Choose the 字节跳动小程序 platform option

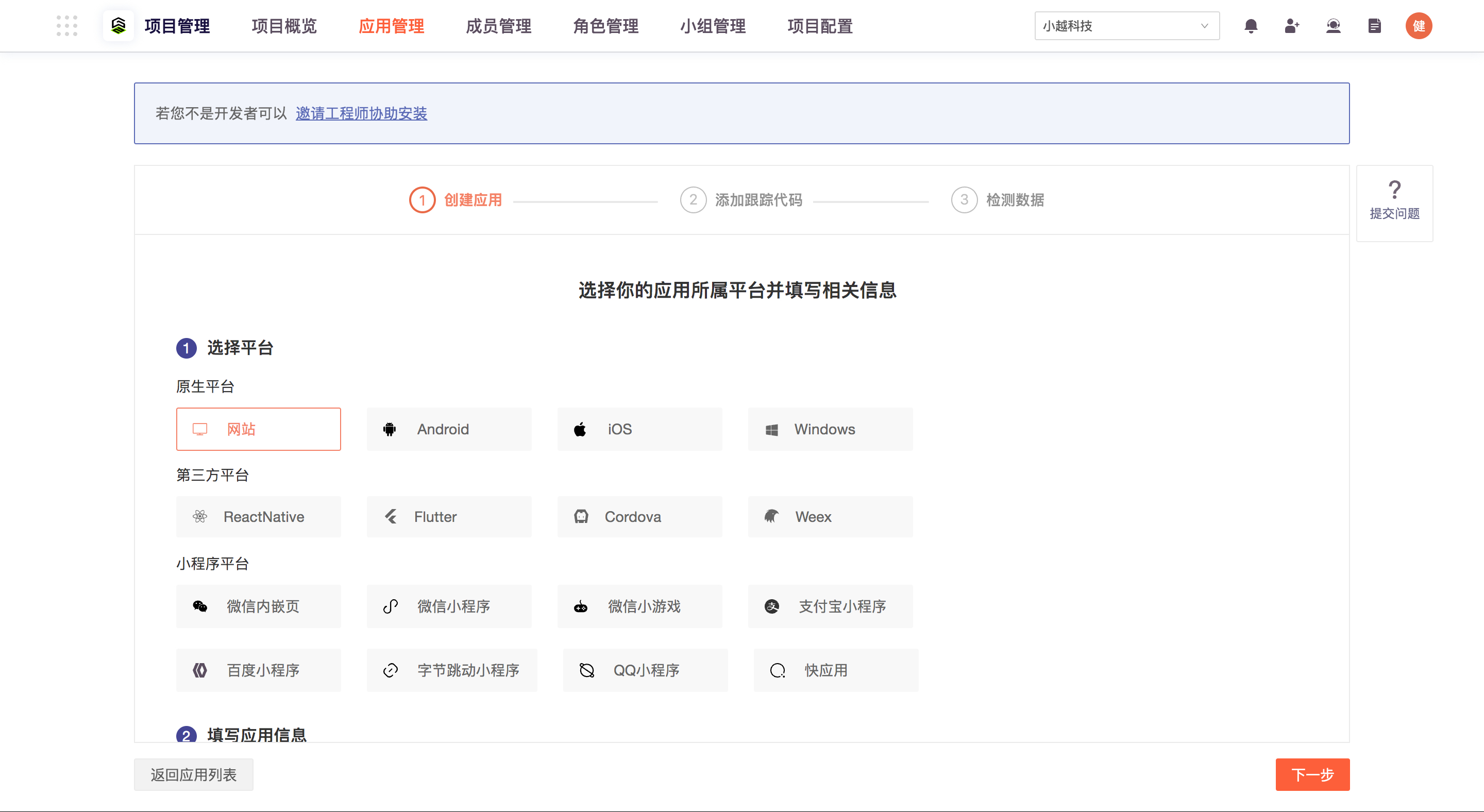coord(452,670)
